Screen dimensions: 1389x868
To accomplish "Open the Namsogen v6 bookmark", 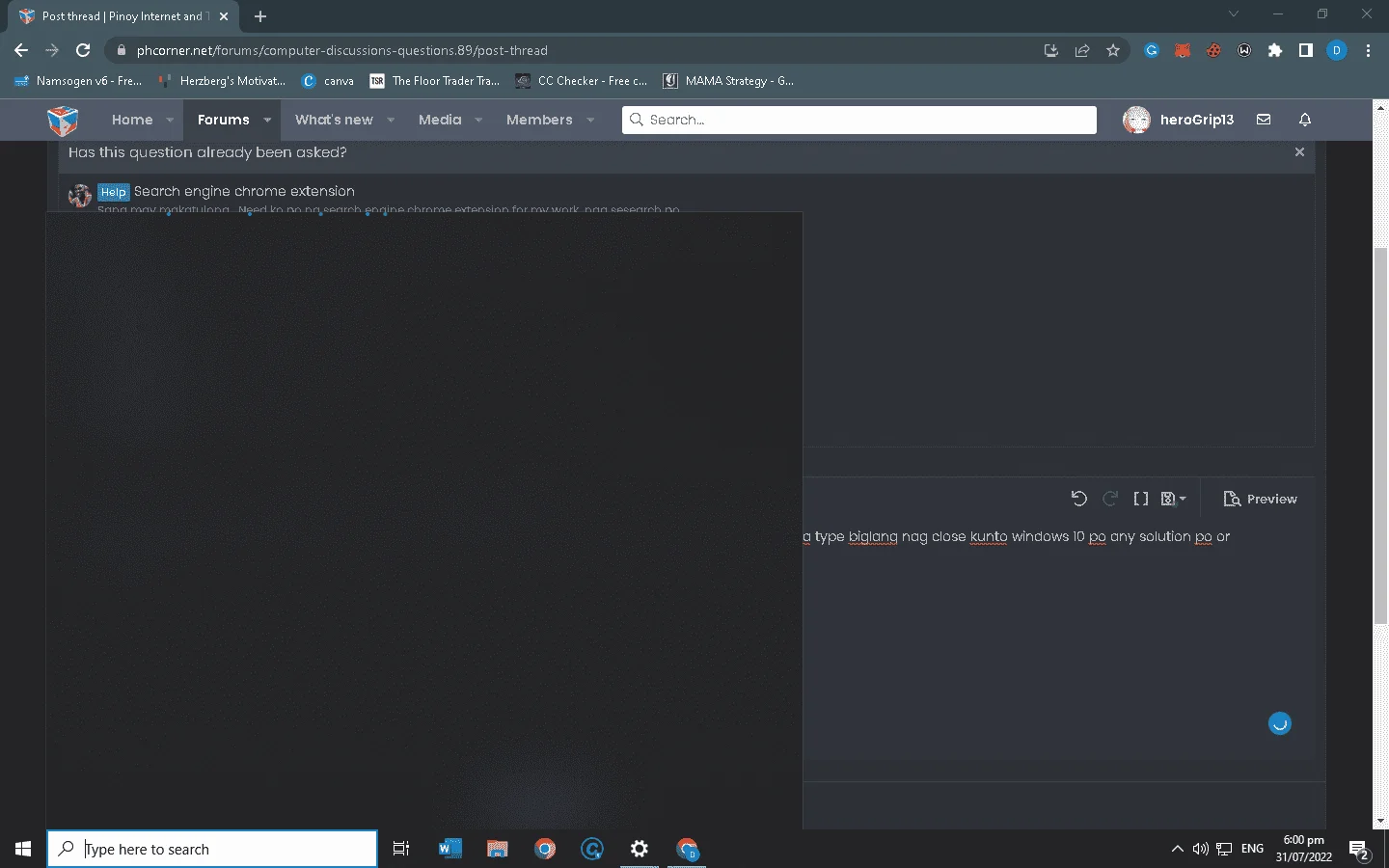I will 78,81.
